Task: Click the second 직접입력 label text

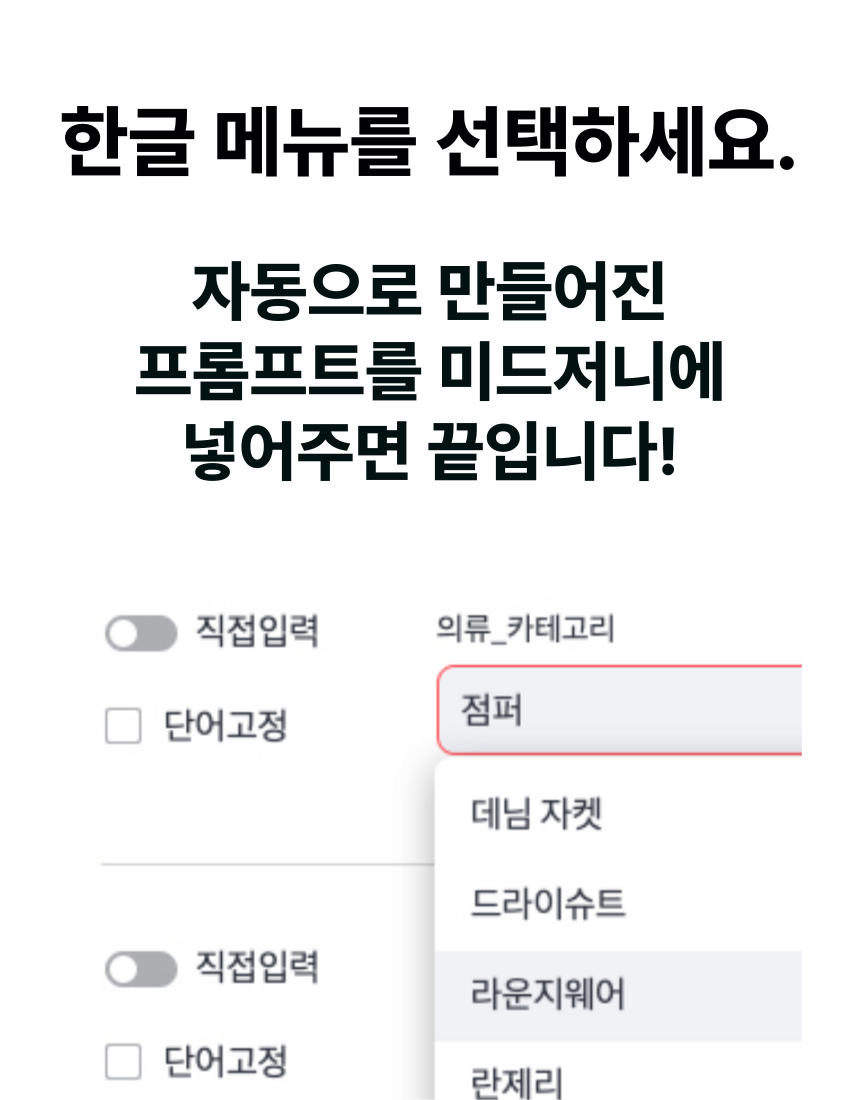Action: point(257,967)
